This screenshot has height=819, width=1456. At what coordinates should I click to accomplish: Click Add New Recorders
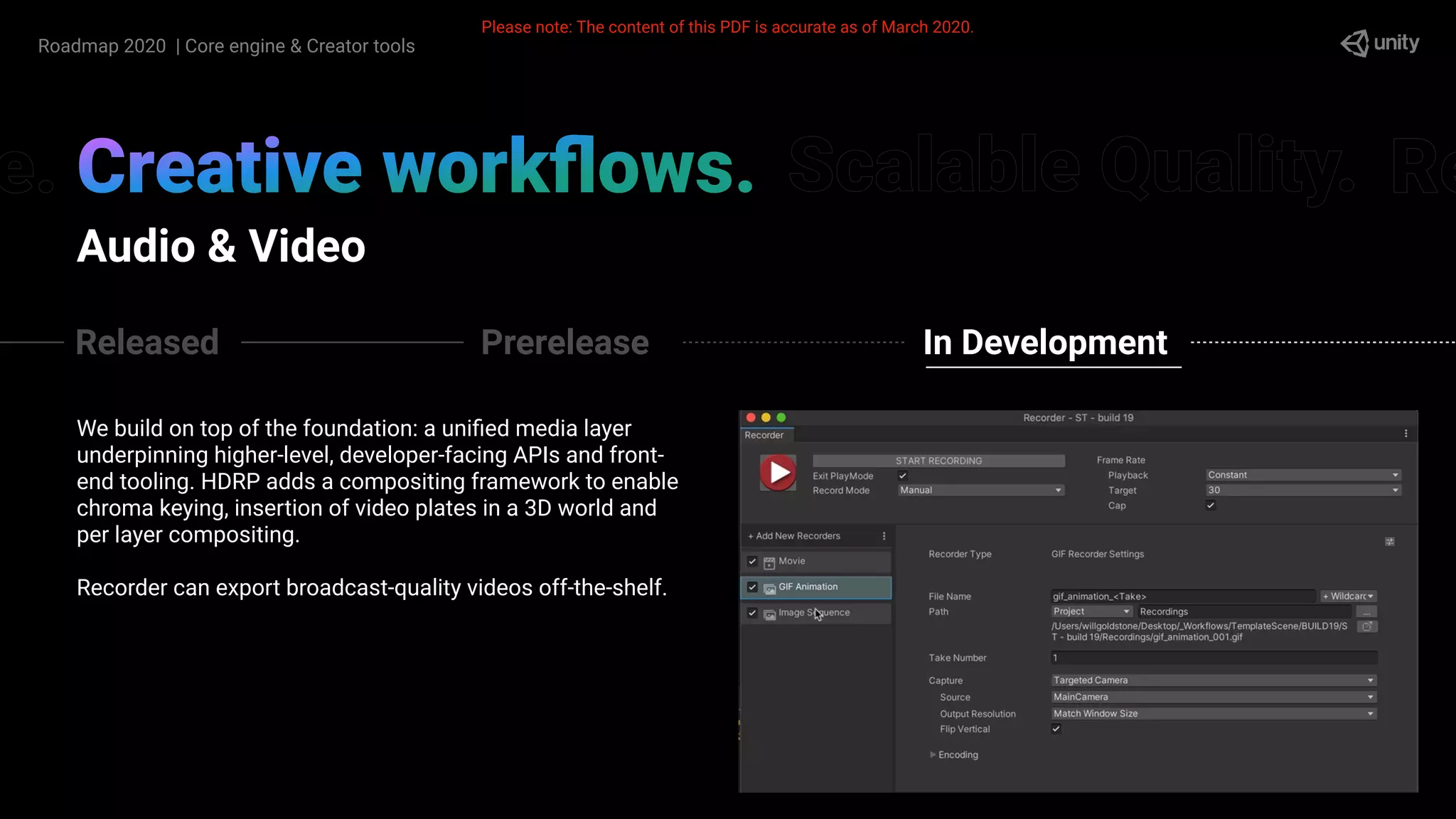point(793,536)
